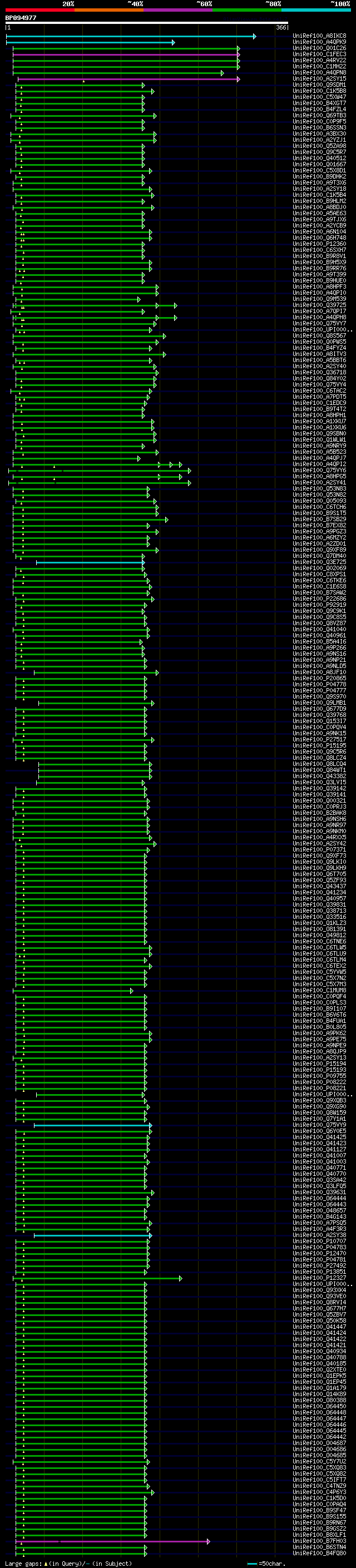Select label UniRef100_B9HLM2
Image resolution: width=356 pixels, height=1568 pixels.
319,201
